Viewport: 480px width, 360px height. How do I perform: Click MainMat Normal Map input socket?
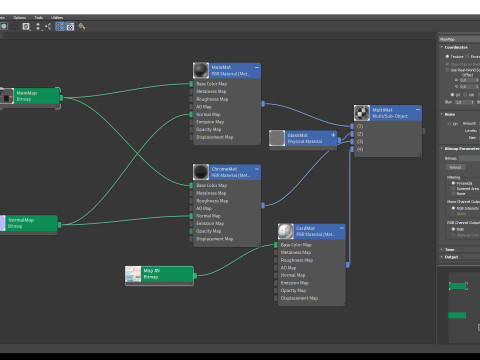(x=191, y=114)
